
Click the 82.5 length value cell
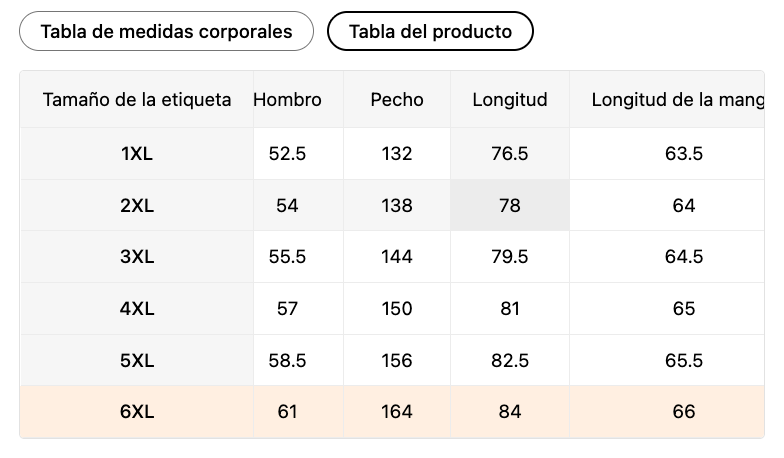[x=510, y=360]
